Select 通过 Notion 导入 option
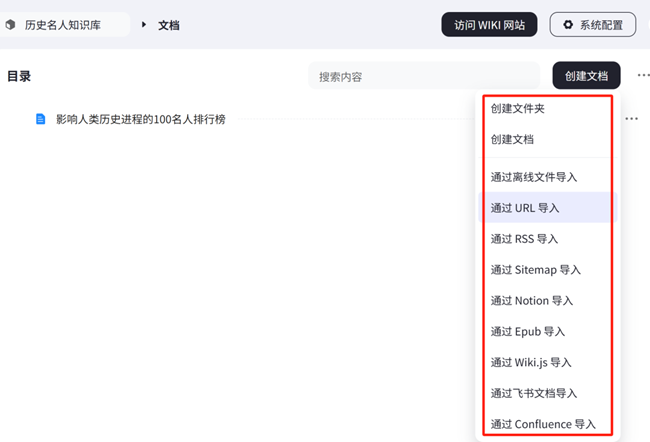The height and width of the screenshot is (442, 650). coord(548,301)
